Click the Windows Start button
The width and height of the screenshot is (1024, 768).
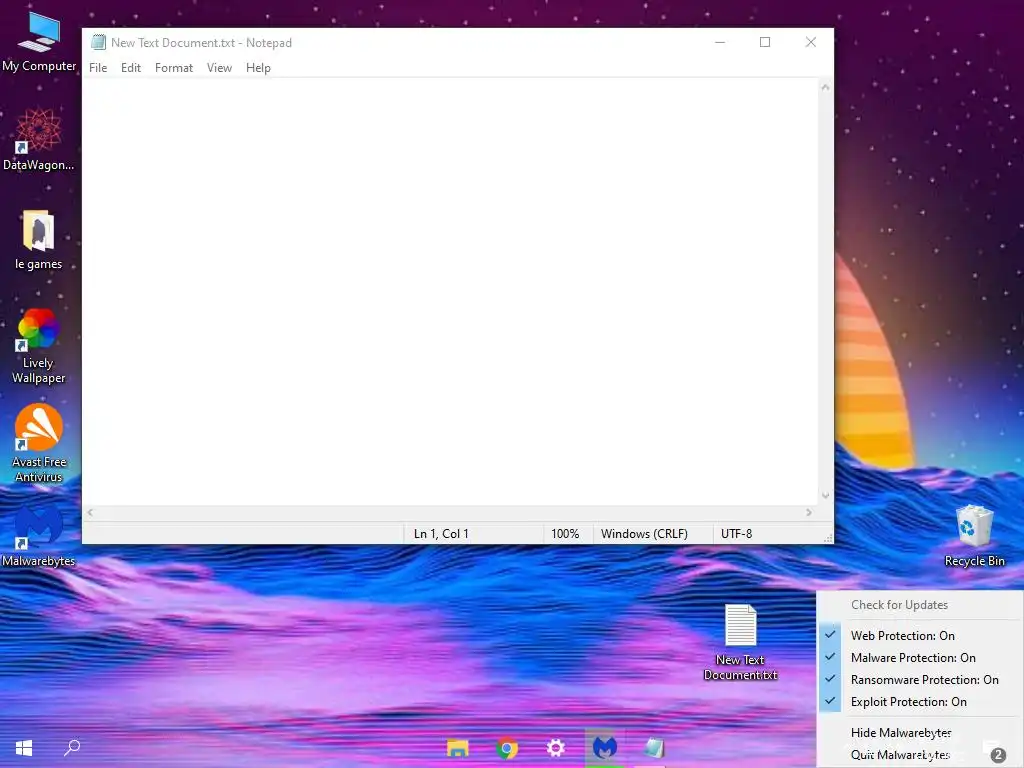click(x=24, y=748)
